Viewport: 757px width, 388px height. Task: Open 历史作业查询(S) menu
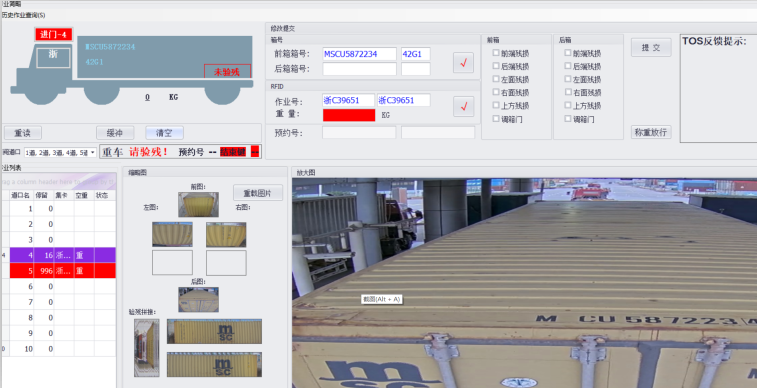pyautogui.click(x=23, y=15)
